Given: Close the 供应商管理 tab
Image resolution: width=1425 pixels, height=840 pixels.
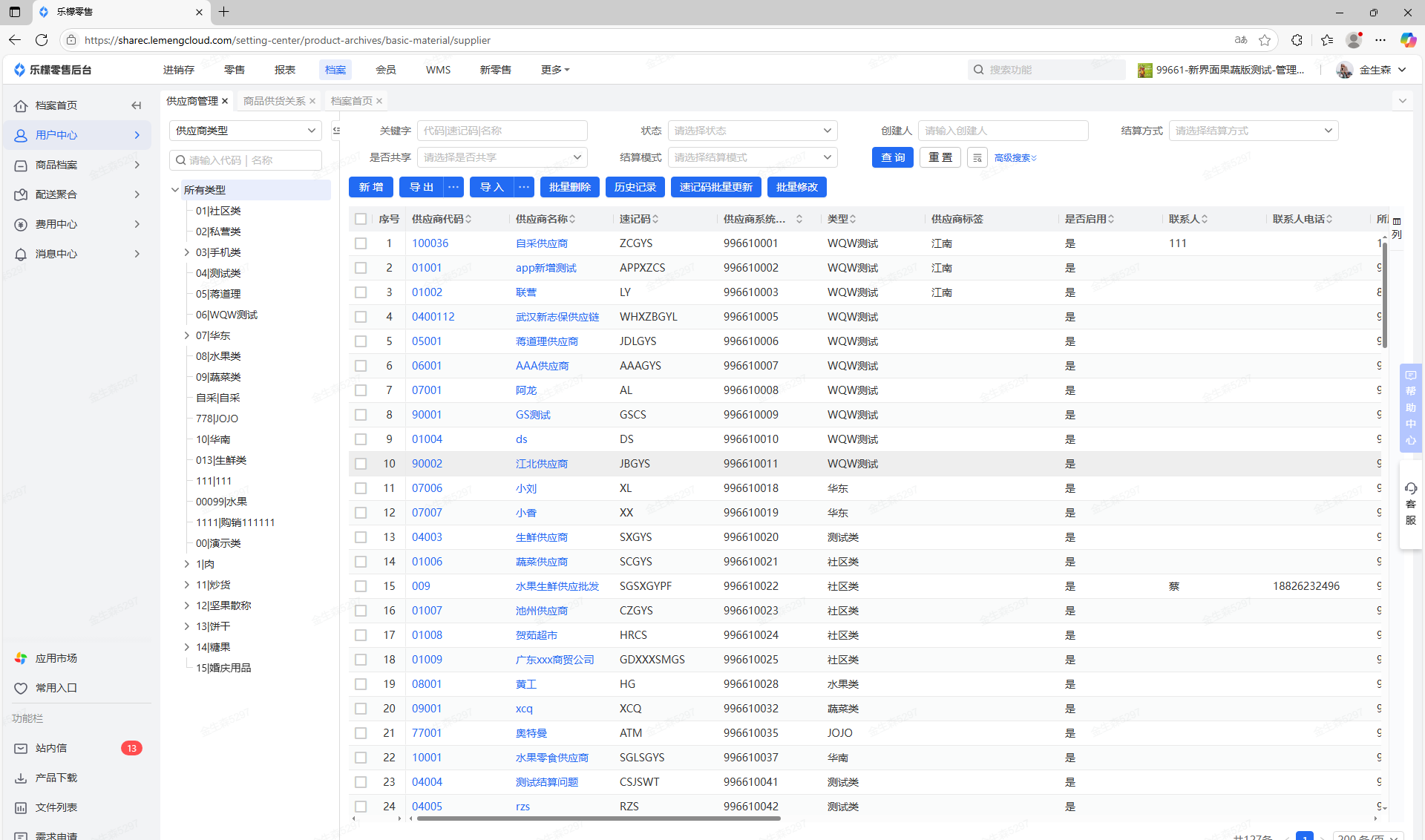Looking at the screenshot, I should (225, 101).
